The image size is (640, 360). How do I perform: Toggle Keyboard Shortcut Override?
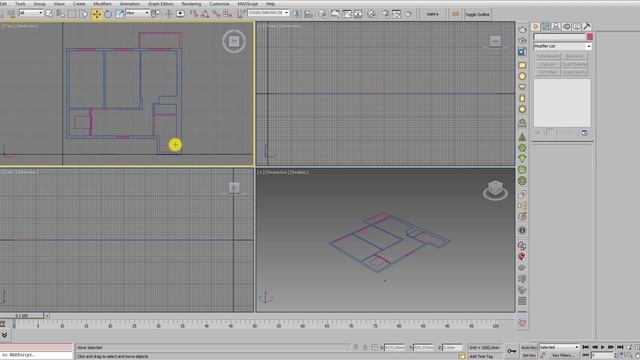(180, 14)
